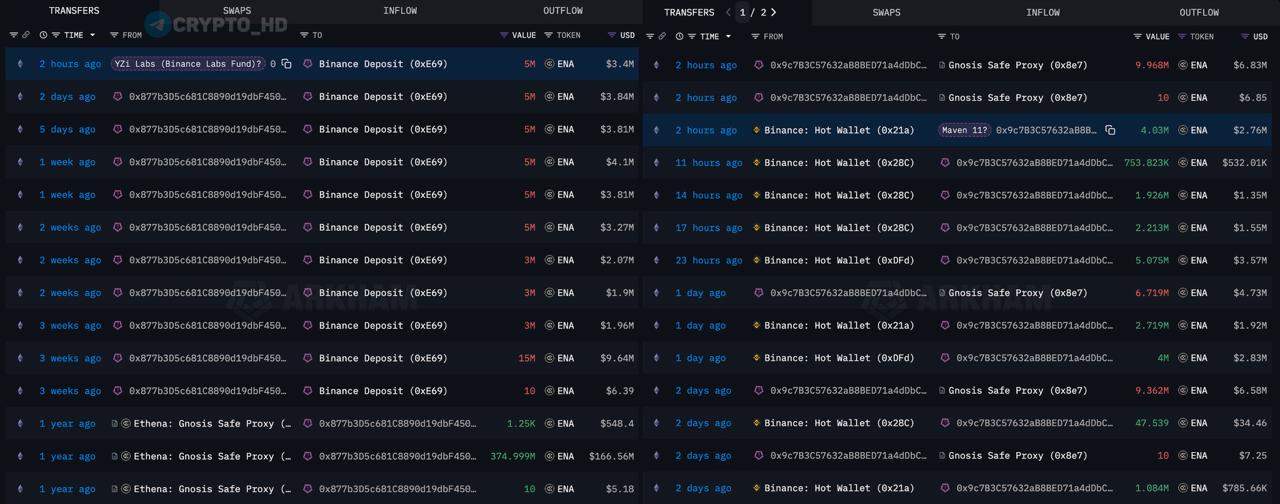
Task: Switch to OUTFLOW tab in right panel
Action: 1199,13
